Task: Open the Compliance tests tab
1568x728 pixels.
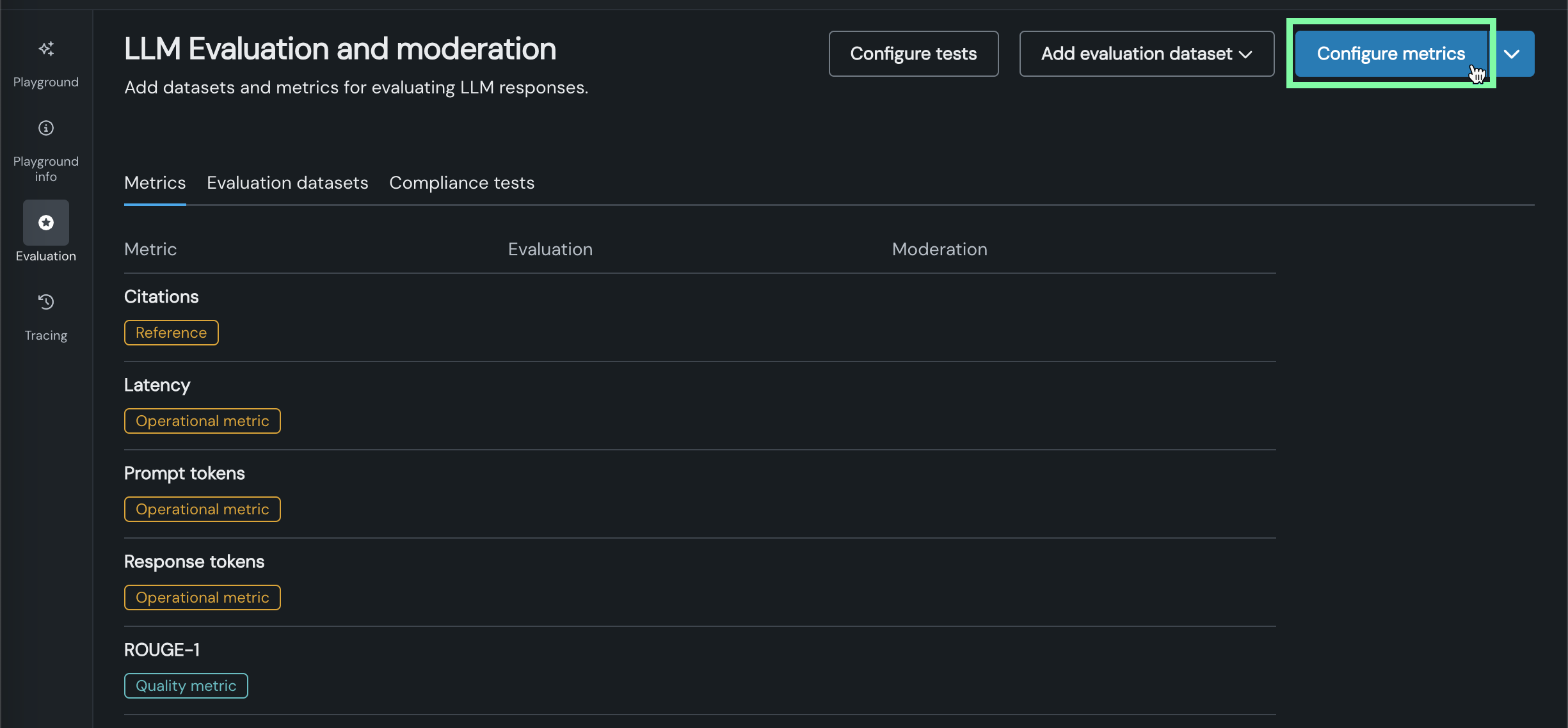Action: click(461, 183)
